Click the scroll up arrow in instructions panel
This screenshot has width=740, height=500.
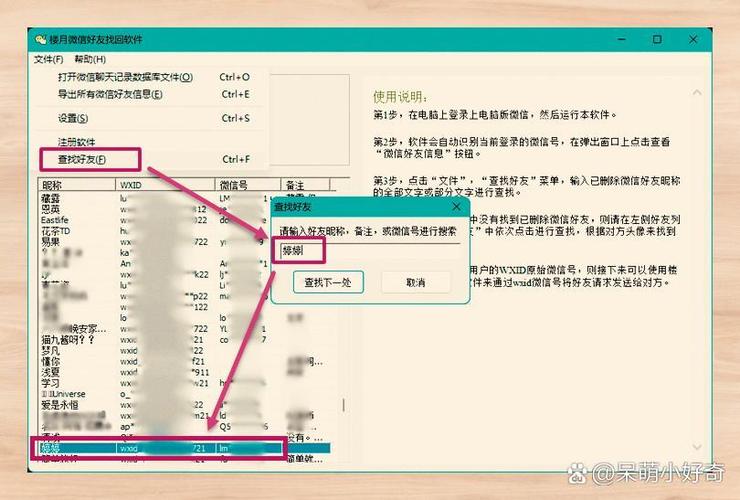(x=697, y=93)
